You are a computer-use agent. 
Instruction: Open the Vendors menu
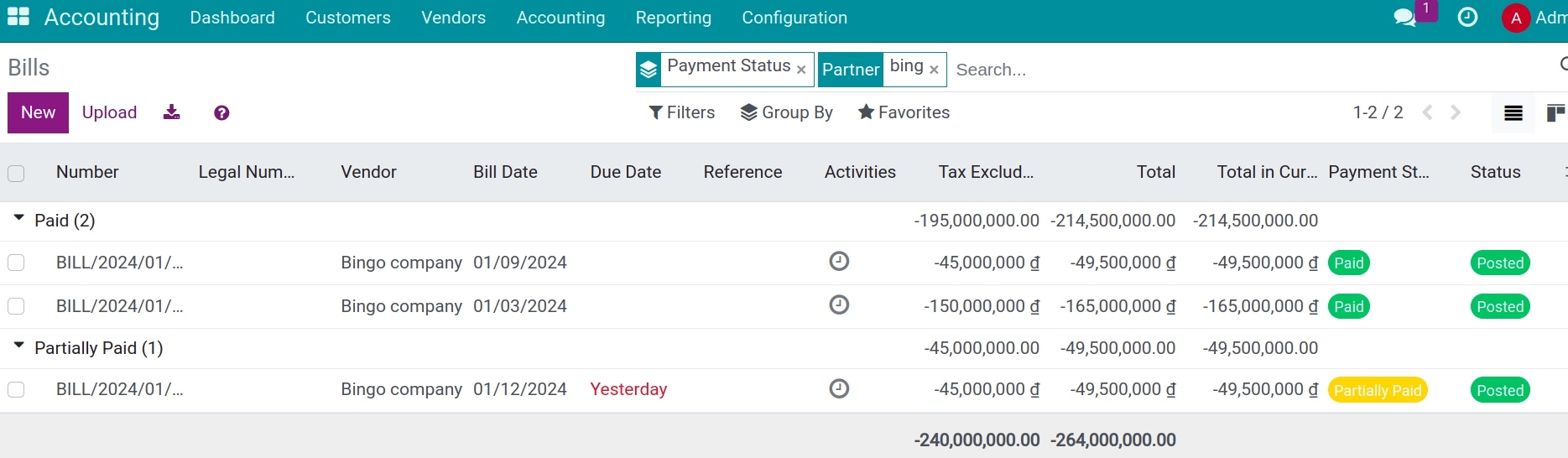tap(453, 18)
